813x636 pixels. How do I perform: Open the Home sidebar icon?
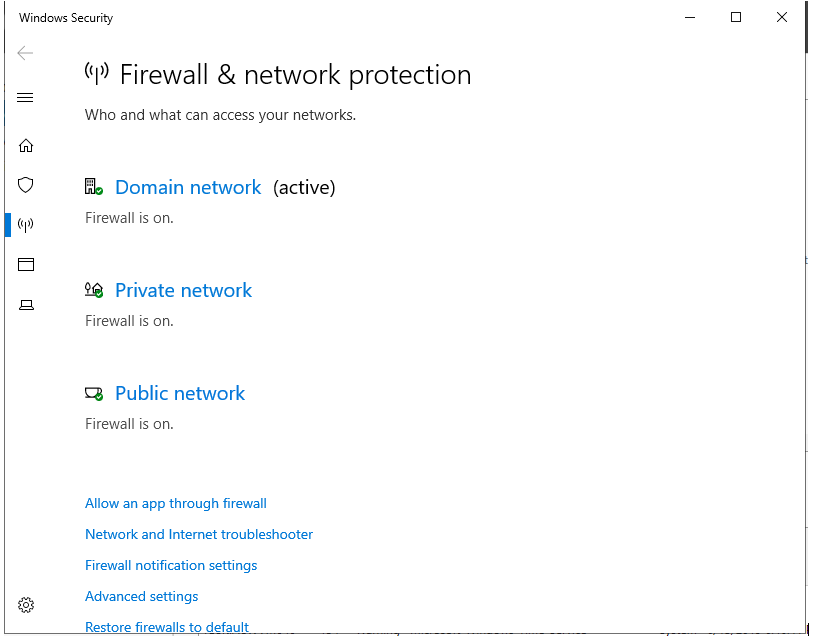point(25,146)
